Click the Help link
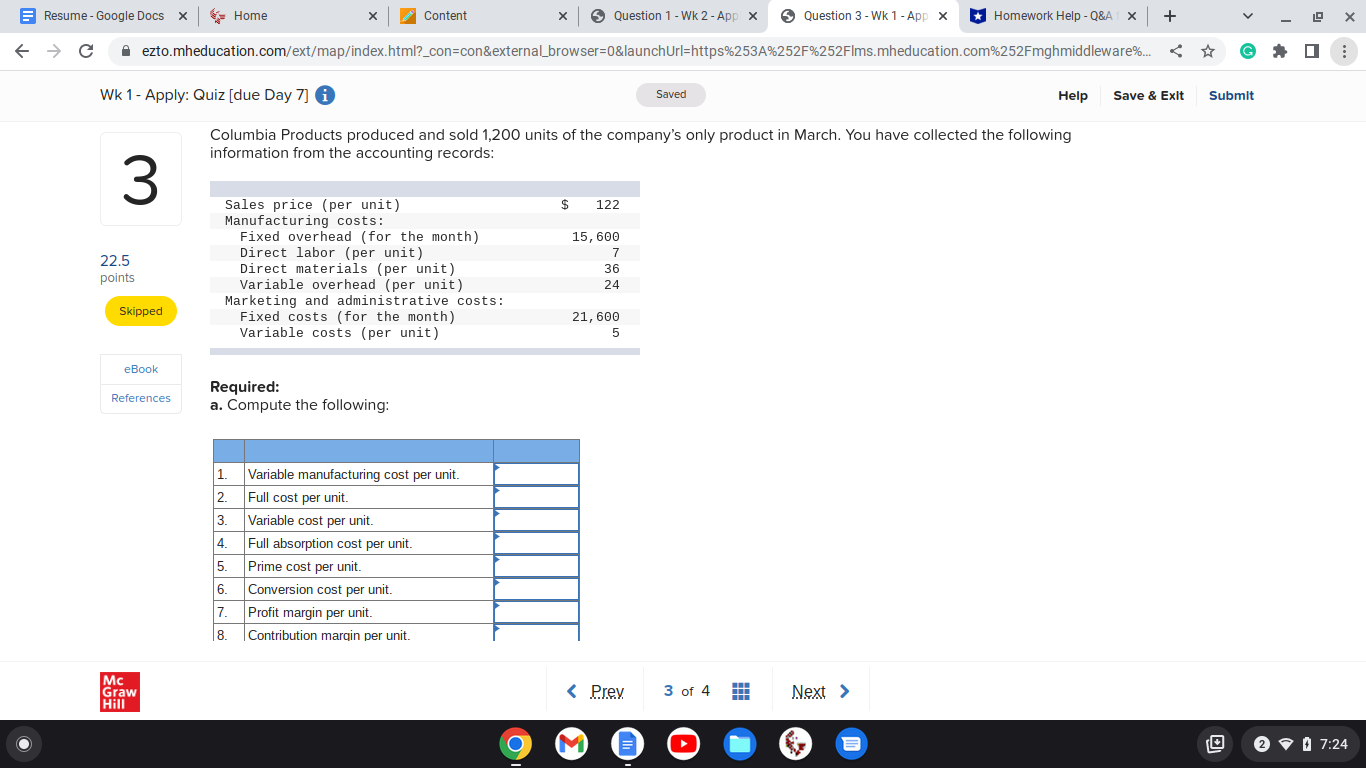This screenshot has width=1366, height=768. pyautogui.click(x=1073, y=95)
